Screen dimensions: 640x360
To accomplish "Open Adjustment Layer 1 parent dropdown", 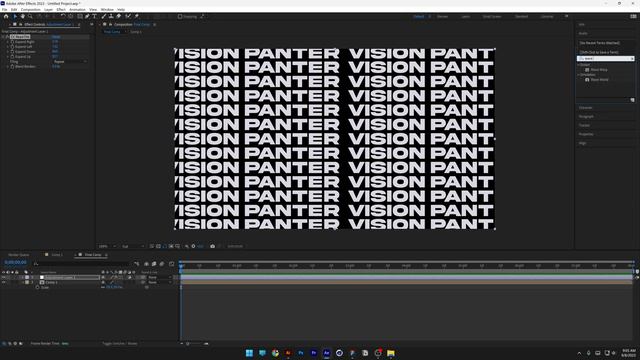I will tap(160, 278).
